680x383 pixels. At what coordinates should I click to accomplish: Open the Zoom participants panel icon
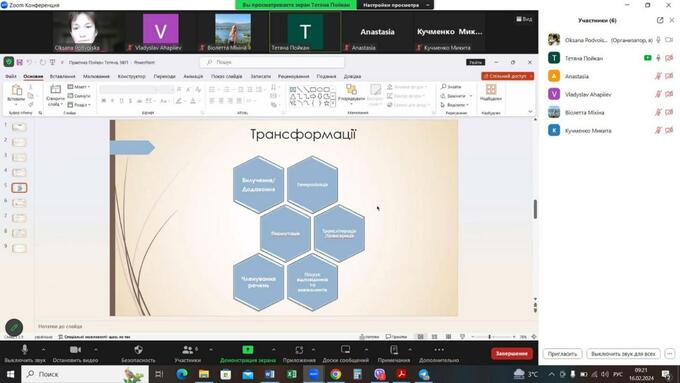[188, 350]
